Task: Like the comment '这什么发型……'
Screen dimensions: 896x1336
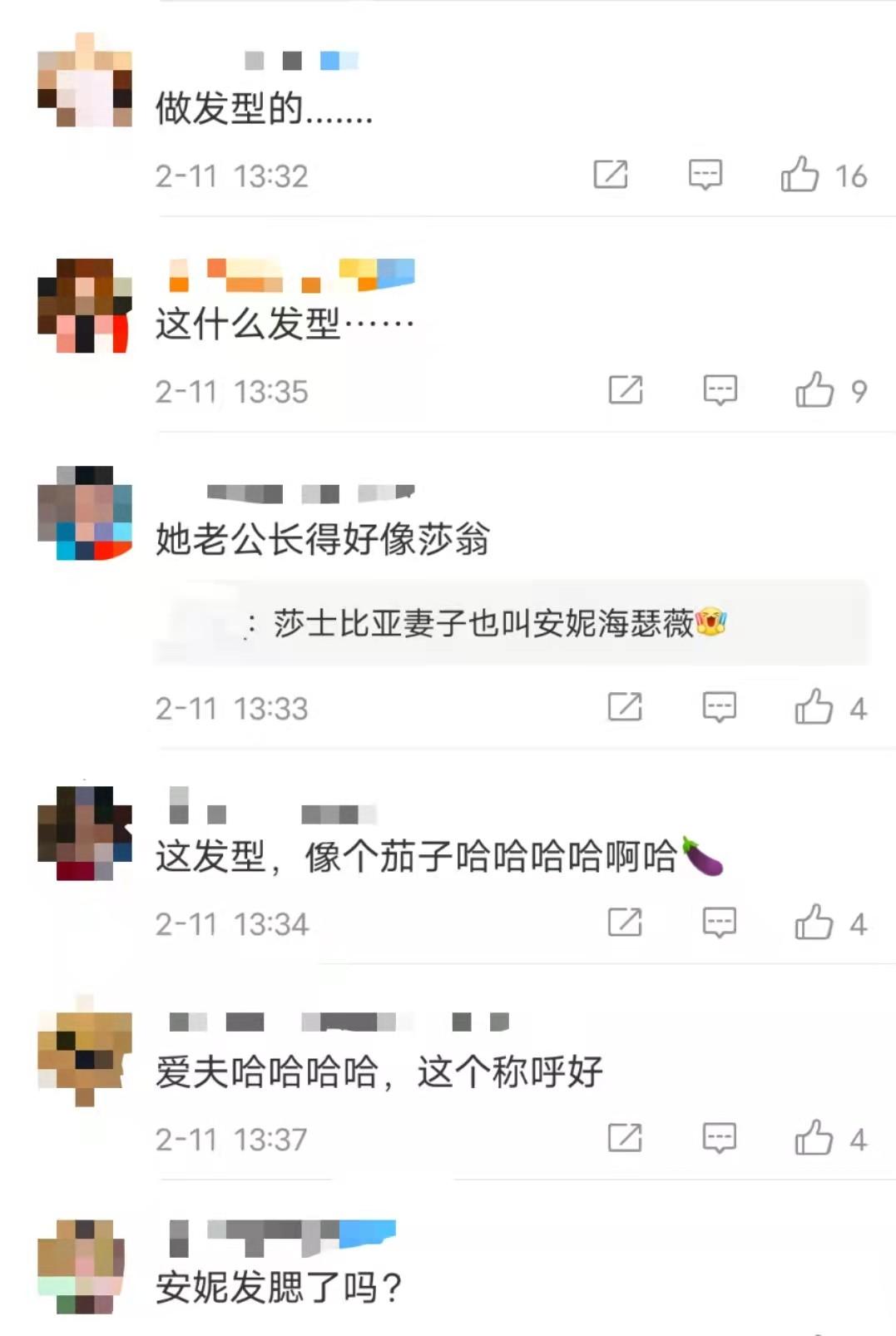Action: tap(814, 390)
